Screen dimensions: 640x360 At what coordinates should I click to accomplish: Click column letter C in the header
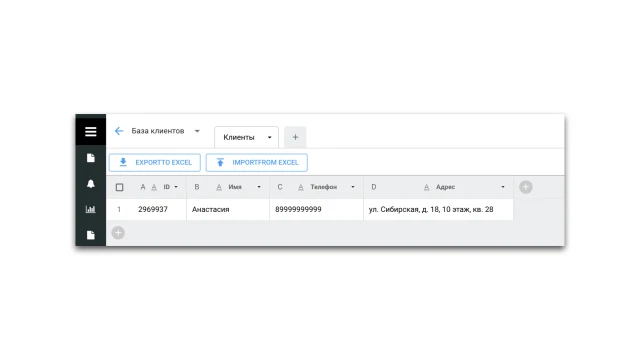pos(280,187)
